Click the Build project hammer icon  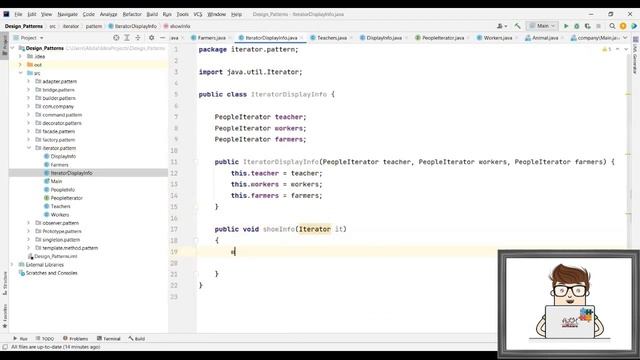pyautogui.click(x=518, y=26)
